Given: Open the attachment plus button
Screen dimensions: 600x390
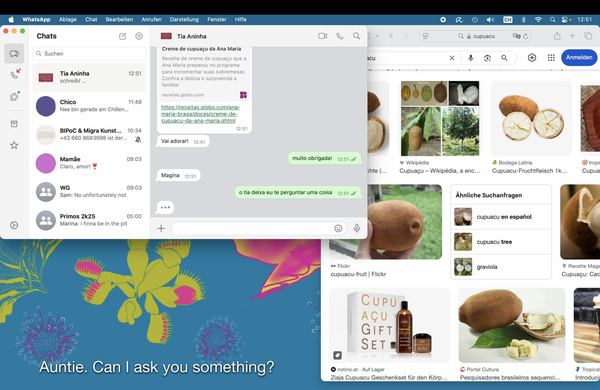Looking at the screenshot, I should tap(161, 228).
